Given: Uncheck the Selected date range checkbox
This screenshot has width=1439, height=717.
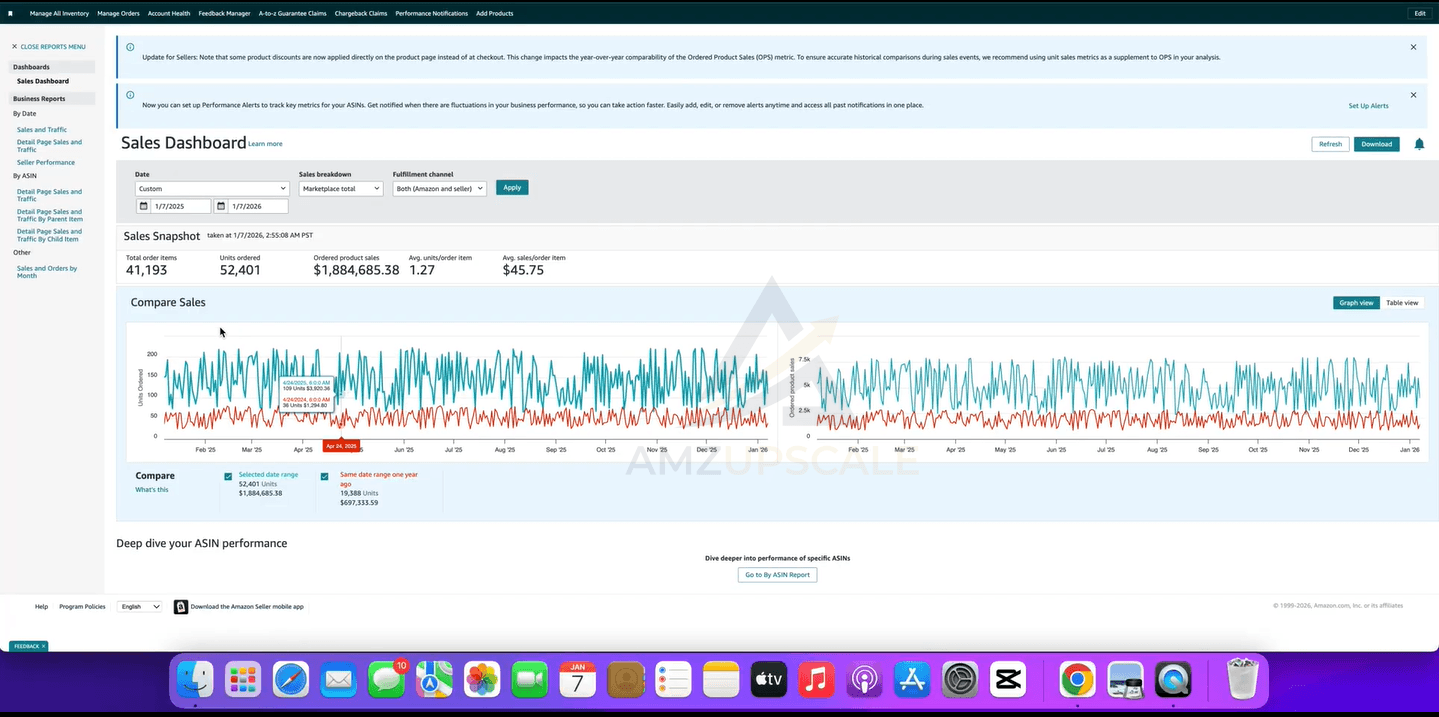Looking at the screenshot, I should pyautogui.click(x=229, y=476).
